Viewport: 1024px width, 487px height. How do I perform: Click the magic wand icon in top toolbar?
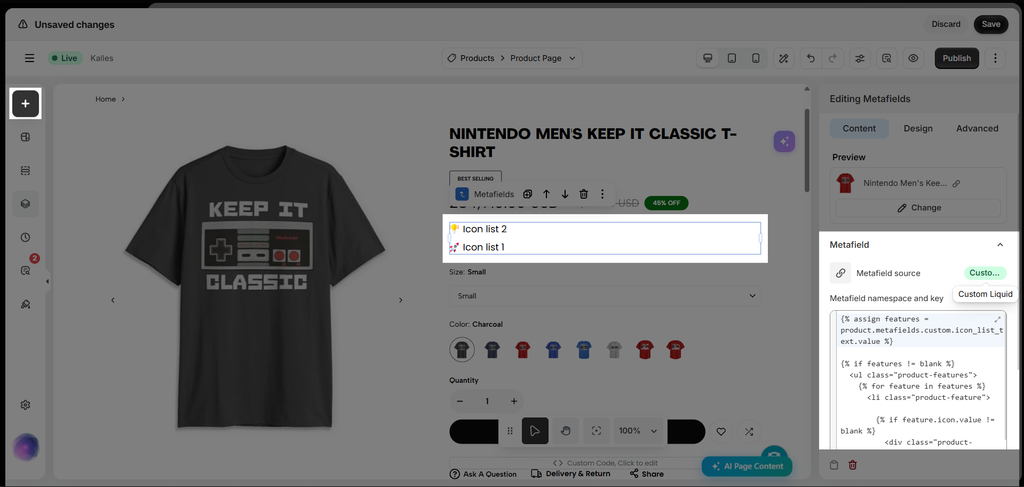(x=784, y=58)
